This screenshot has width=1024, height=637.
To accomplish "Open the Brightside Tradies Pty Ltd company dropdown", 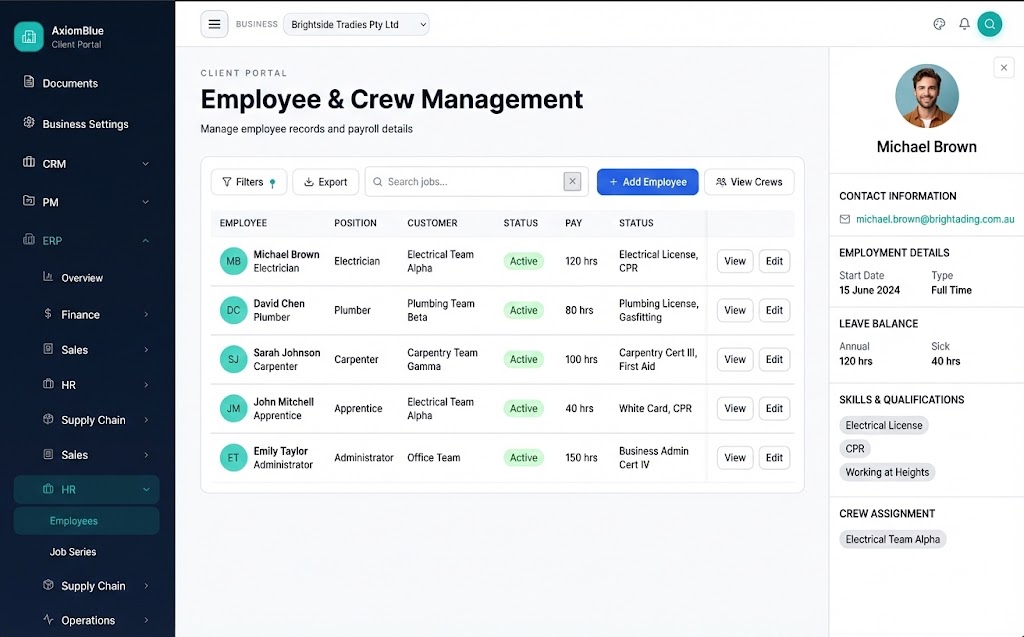I will click(356, 23).
